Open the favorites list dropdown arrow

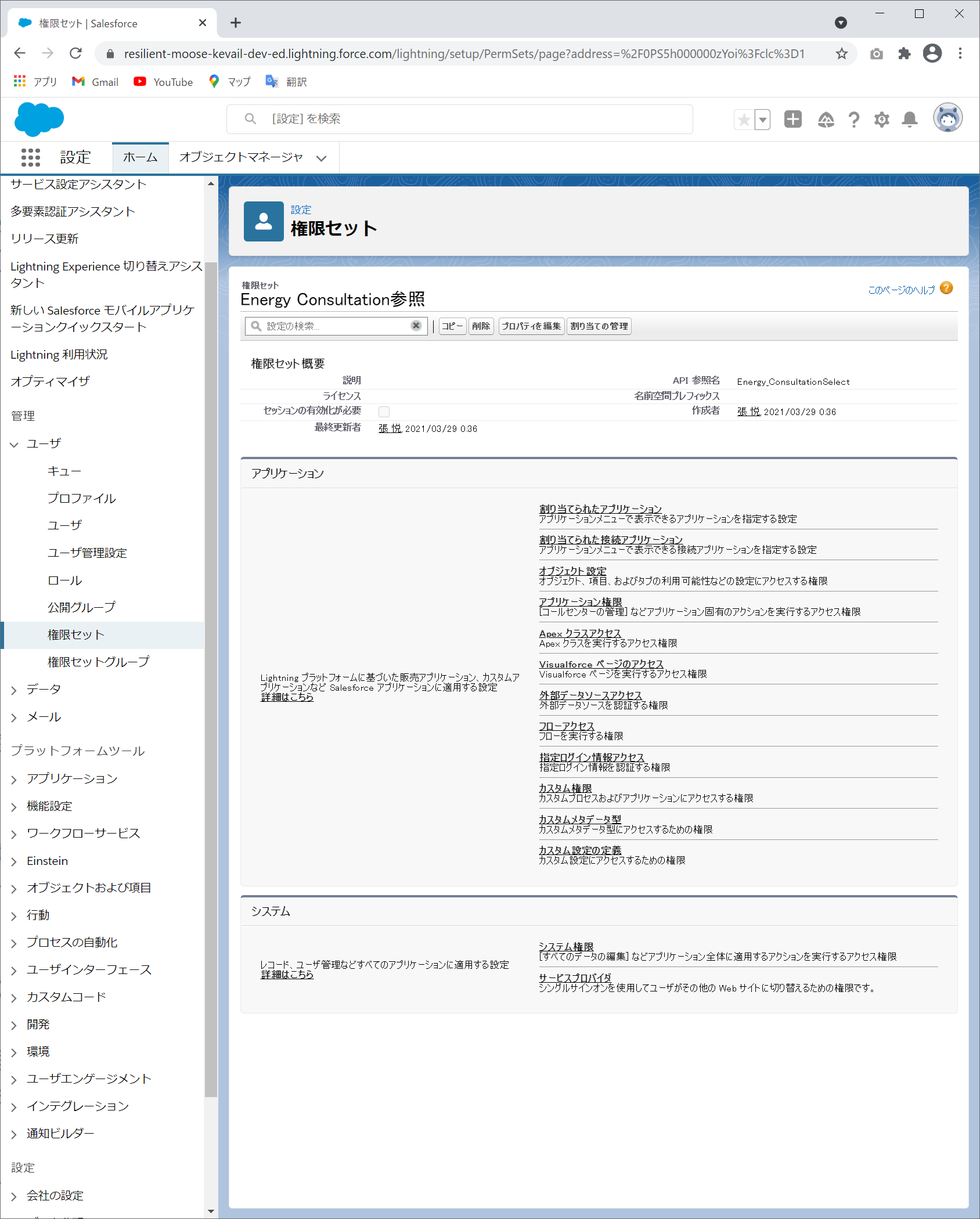(x=762, y=120)
